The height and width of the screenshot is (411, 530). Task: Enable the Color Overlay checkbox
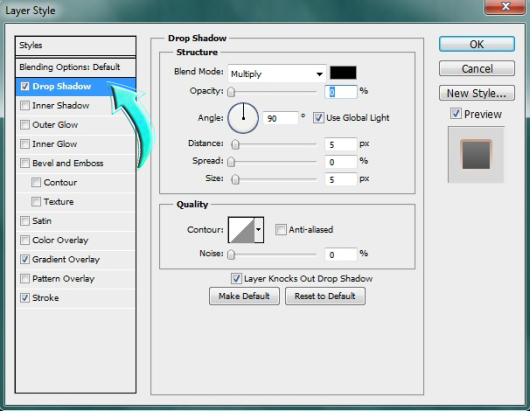pyautogui.click(x=25, y=240)
